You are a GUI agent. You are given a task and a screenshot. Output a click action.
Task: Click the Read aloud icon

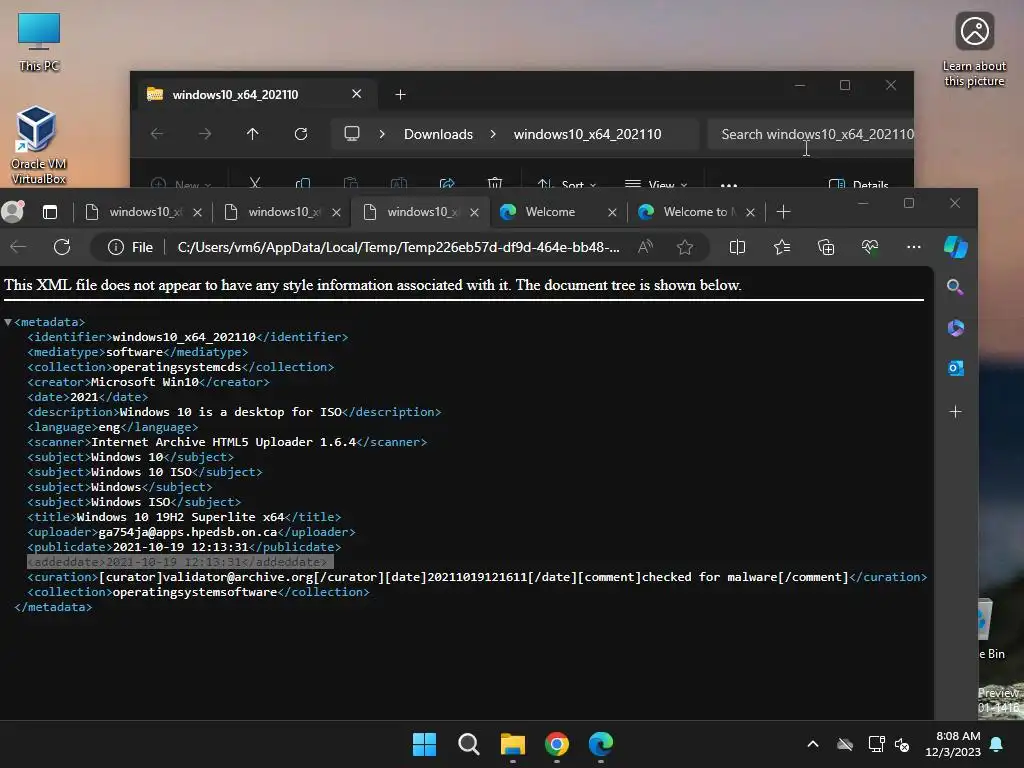point(645,247)
